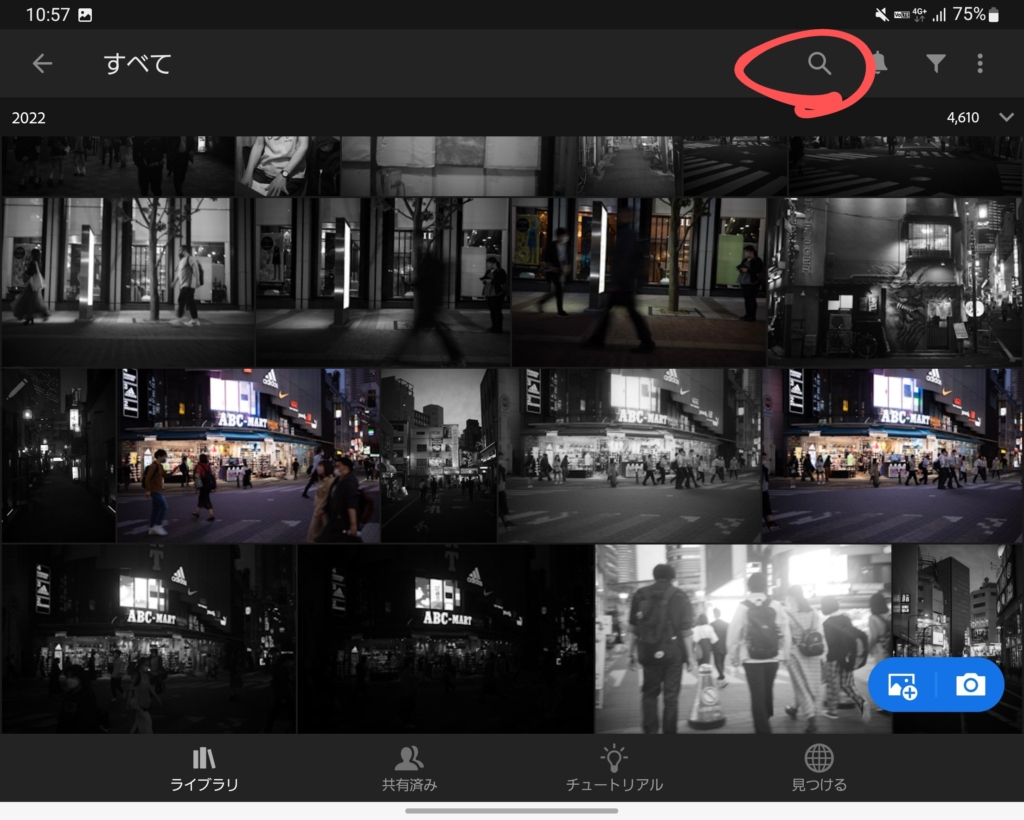Tap the cellular signal bars icon
Viewport: 1024px width, 820px height.
pos(939,14)
